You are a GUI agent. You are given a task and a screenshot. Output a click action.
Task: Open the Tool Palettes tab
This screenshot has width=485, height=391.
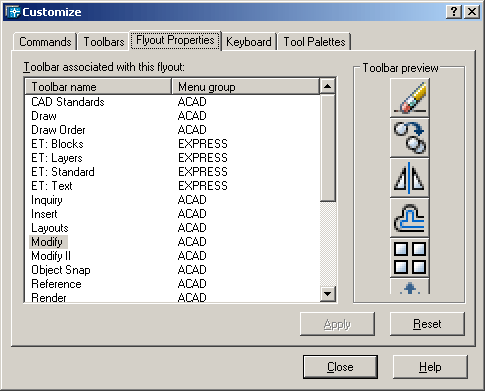pyautogui.click(x=314, y=42)
